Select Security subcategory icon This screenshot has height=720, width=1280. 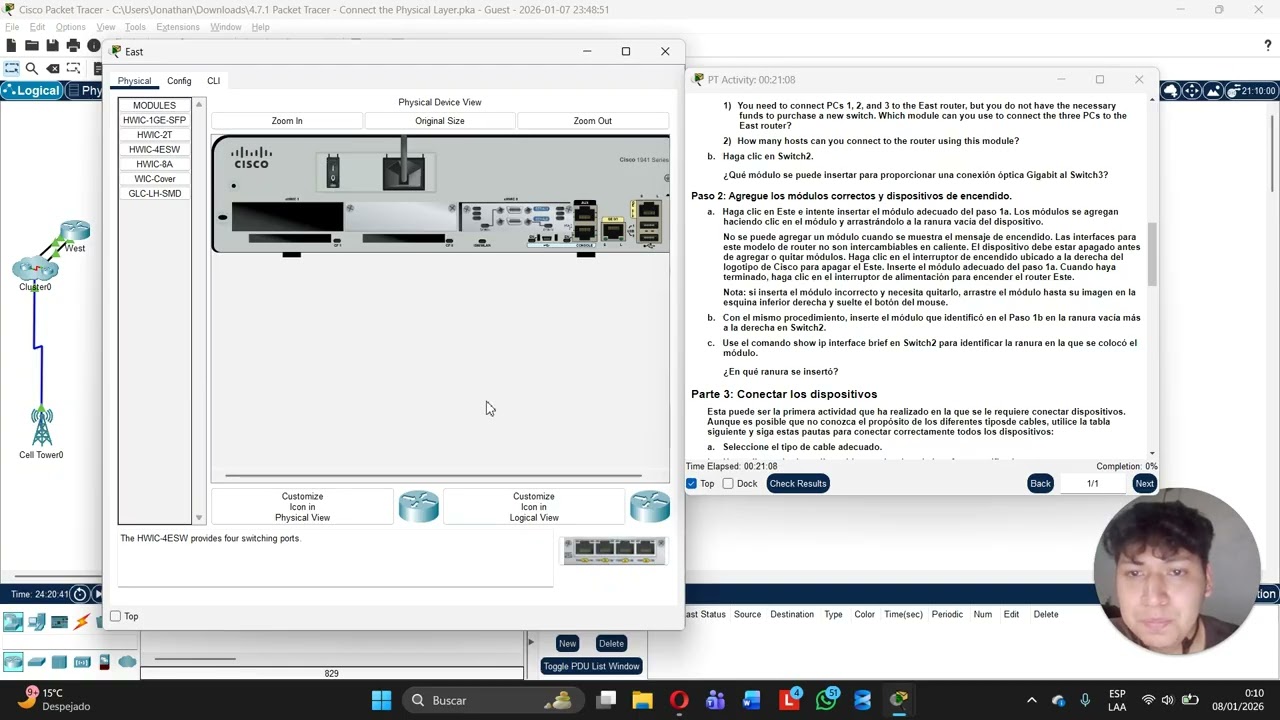(x=105, y=662)
